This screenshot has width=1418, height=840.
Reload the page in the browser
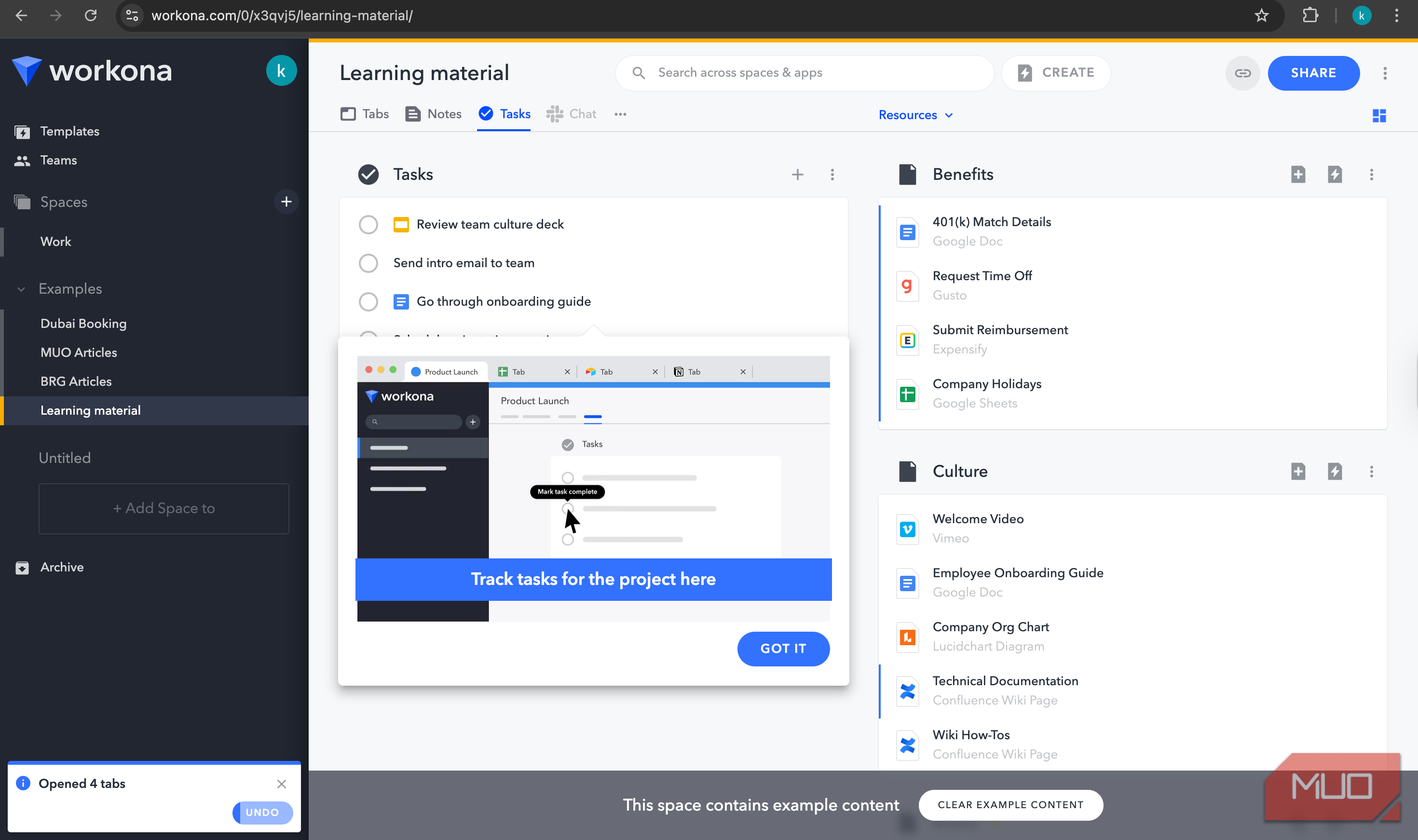[91, 16]
